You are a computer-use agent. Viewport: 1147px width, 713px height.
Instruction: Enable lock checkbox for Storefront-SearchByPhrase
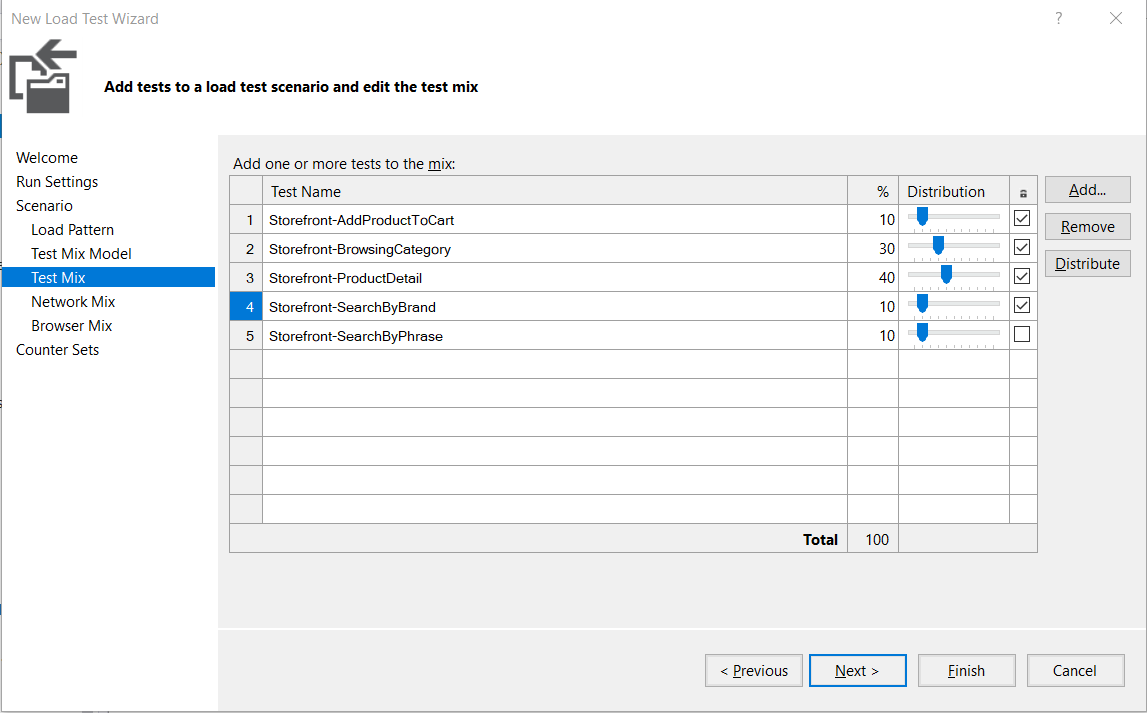point(1022,335)
